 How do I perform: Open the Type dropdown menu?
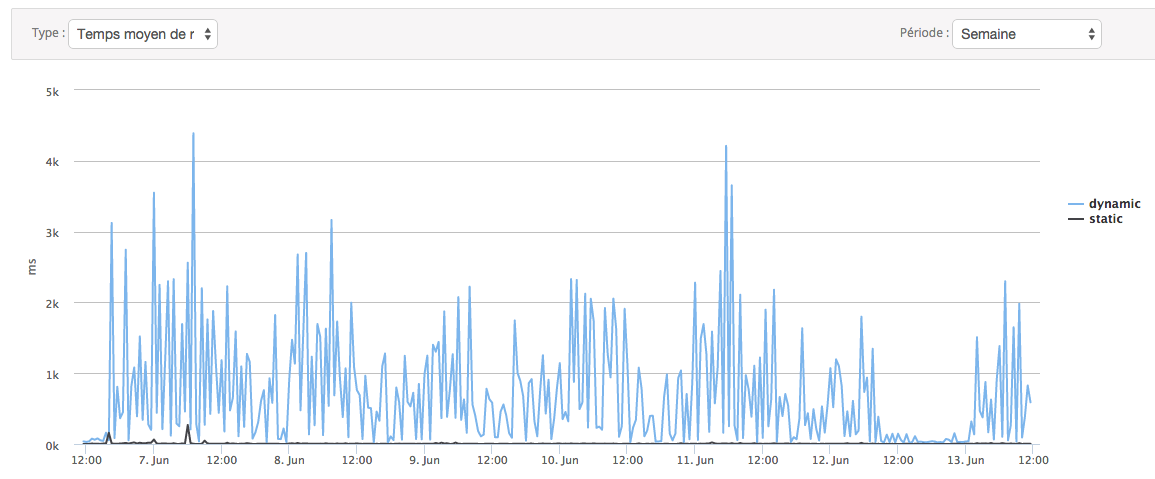pos(143,34)
